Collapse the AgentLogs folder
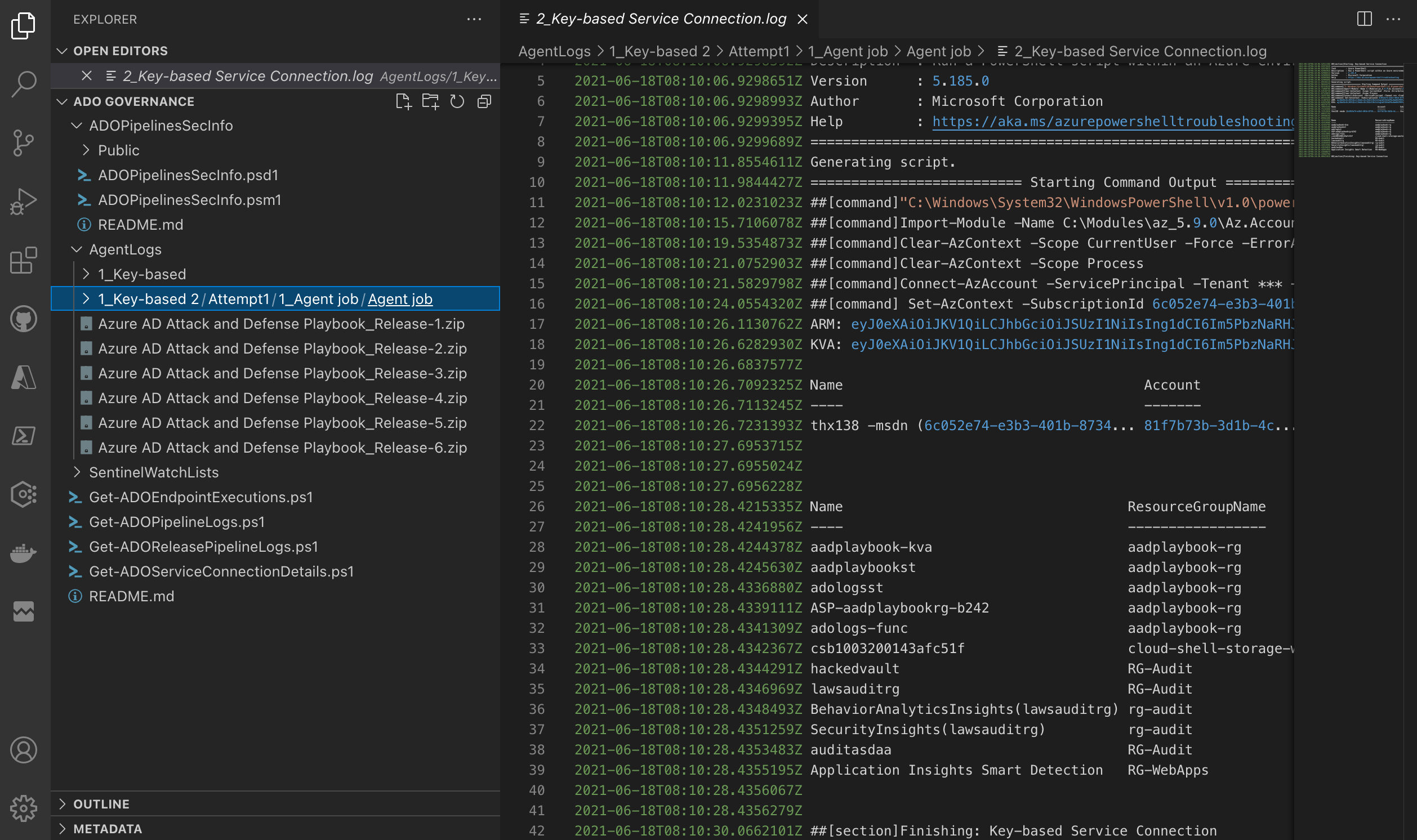 (x=125, y=249)
